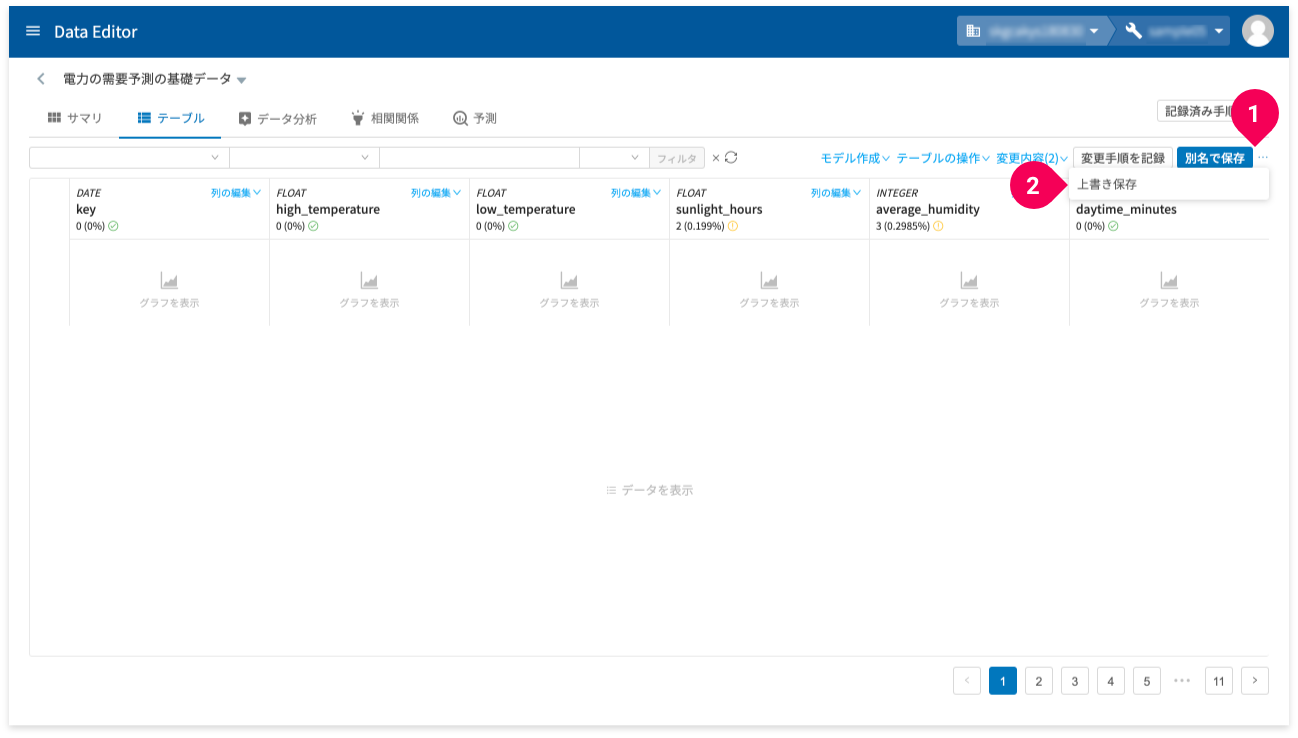Show graph for high_temperature column
Screen dimensions: 1298x738
pos(369,291)
